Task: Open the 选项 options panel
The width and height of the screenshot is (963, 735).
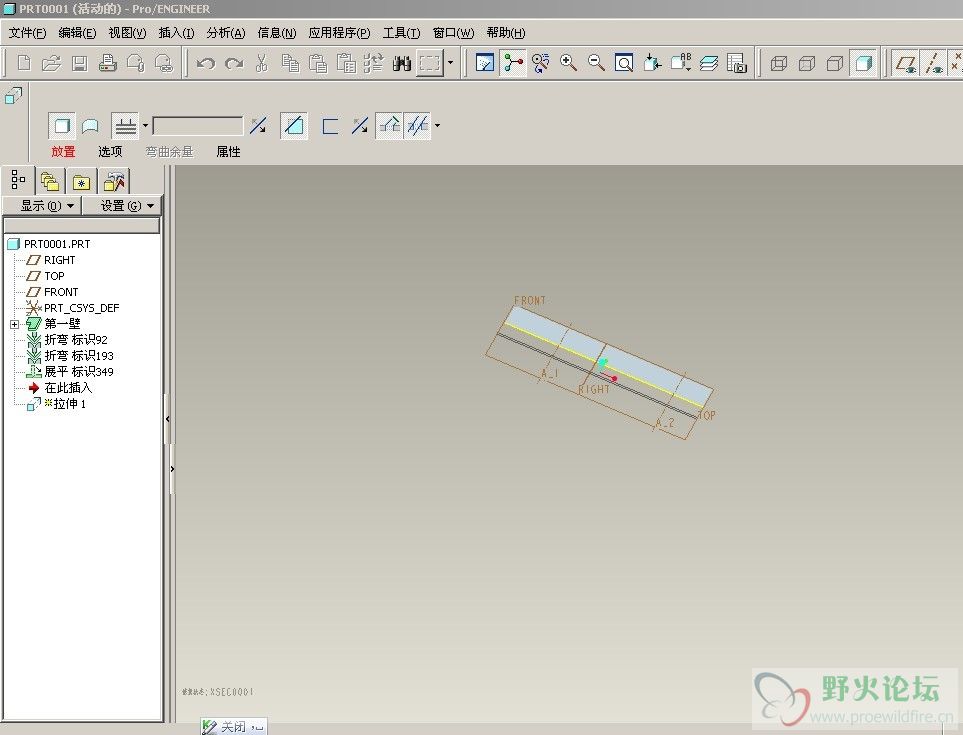Action: click(x=110, y=152)
